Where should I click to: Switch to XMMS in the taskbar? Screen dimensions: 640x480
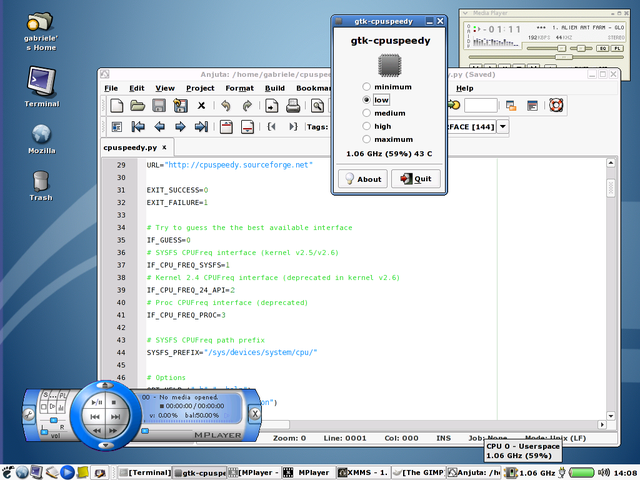pos(363,473)
